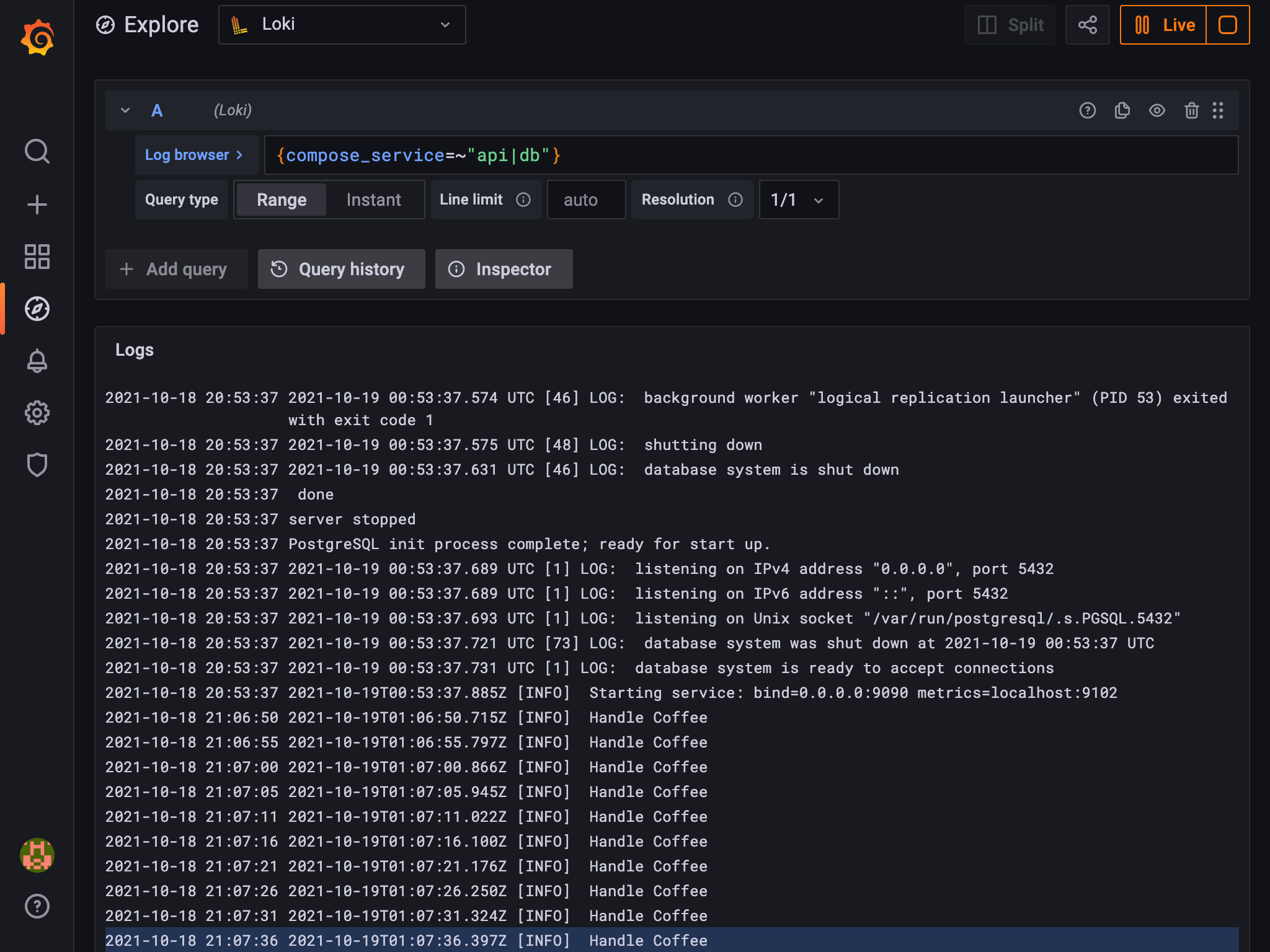
Task: Click the share shortened link icon
Action: pos(1087,25)
